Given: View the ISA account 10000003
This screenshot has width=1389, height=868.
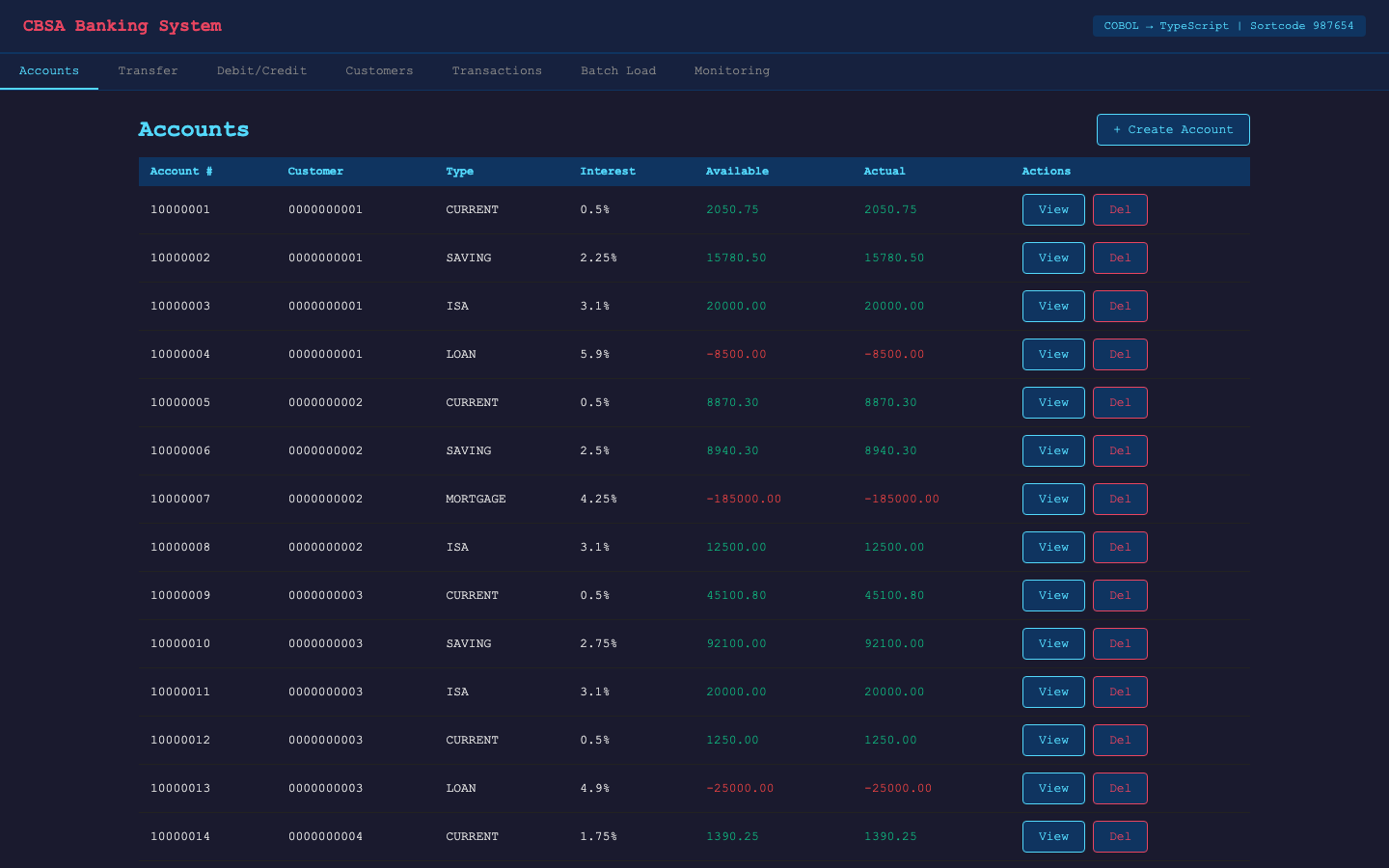Looking at the screenshot, I should click(x=1052, y=306).
